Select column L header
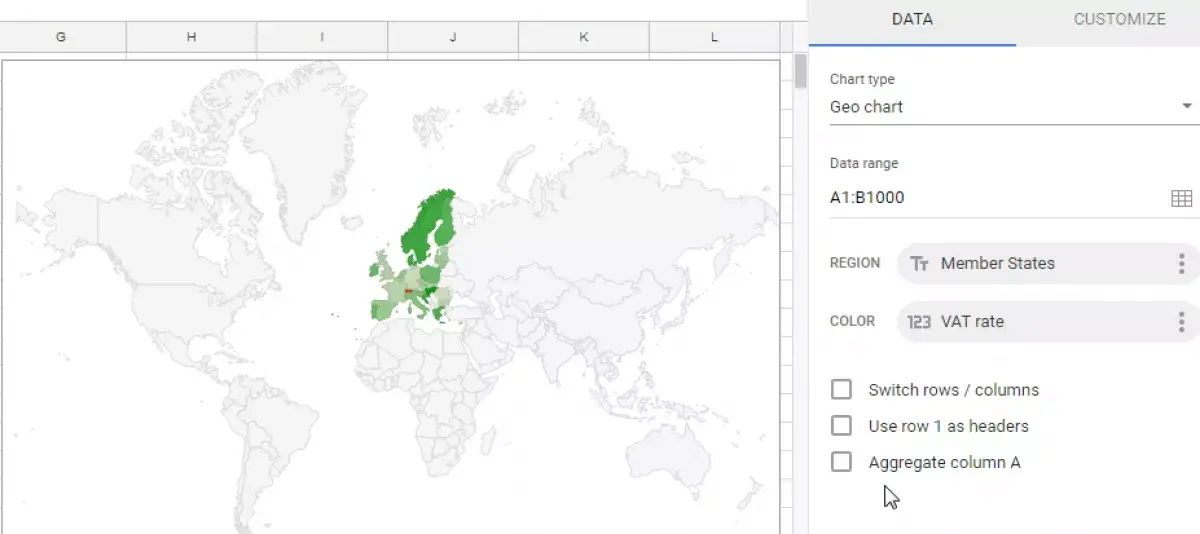Screen dimensions: 1200x534 pyautogui.click(x=714, y=37)
